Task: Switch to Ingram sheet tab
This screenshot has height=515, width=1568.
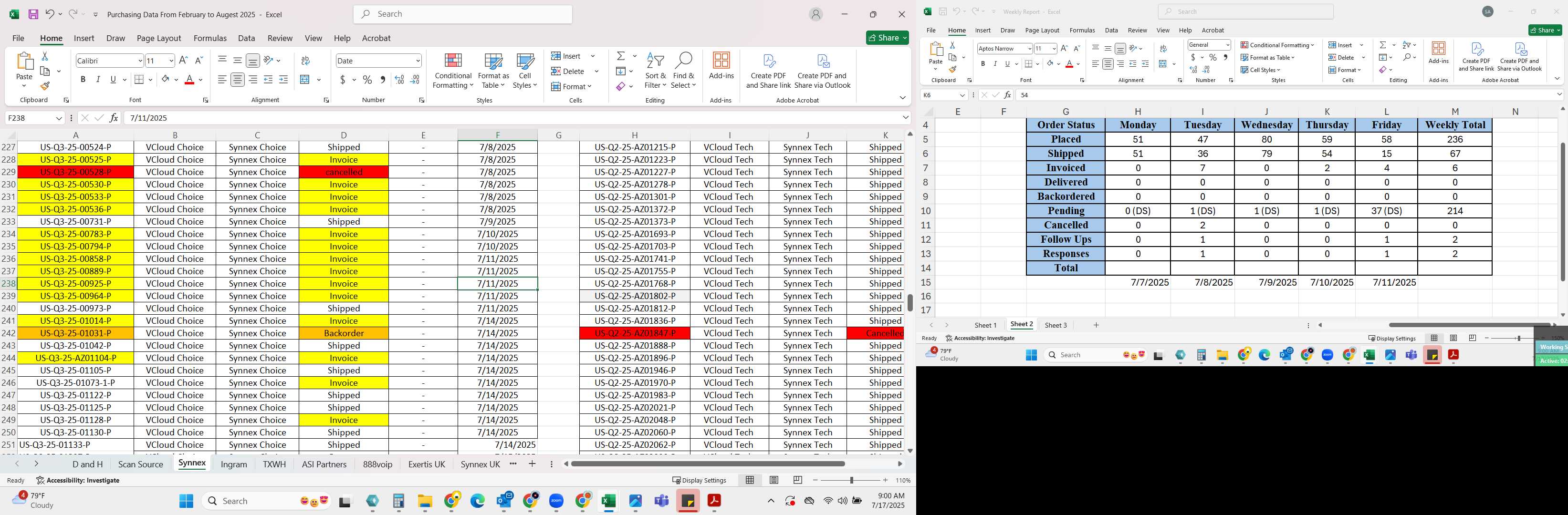Action: click(234, 464)
